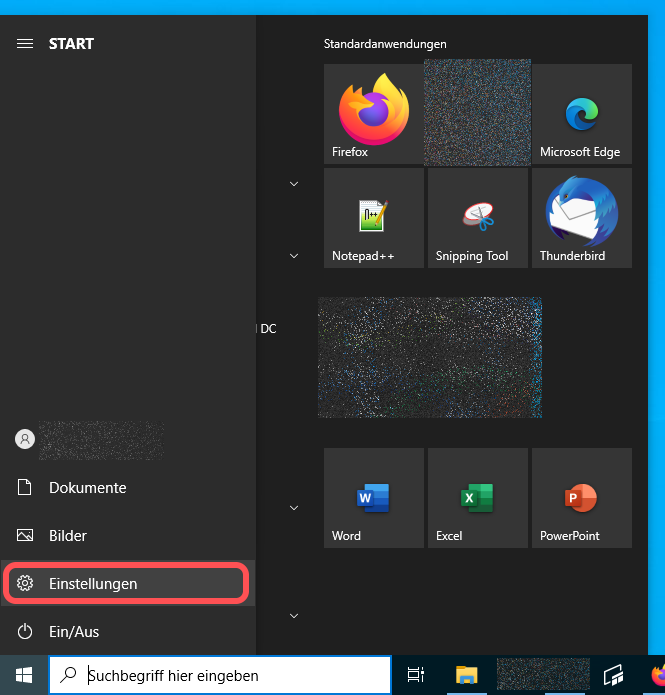Launch Word from the Start tiles
This screenshot has height=695, width=665.
click(374, 498)
